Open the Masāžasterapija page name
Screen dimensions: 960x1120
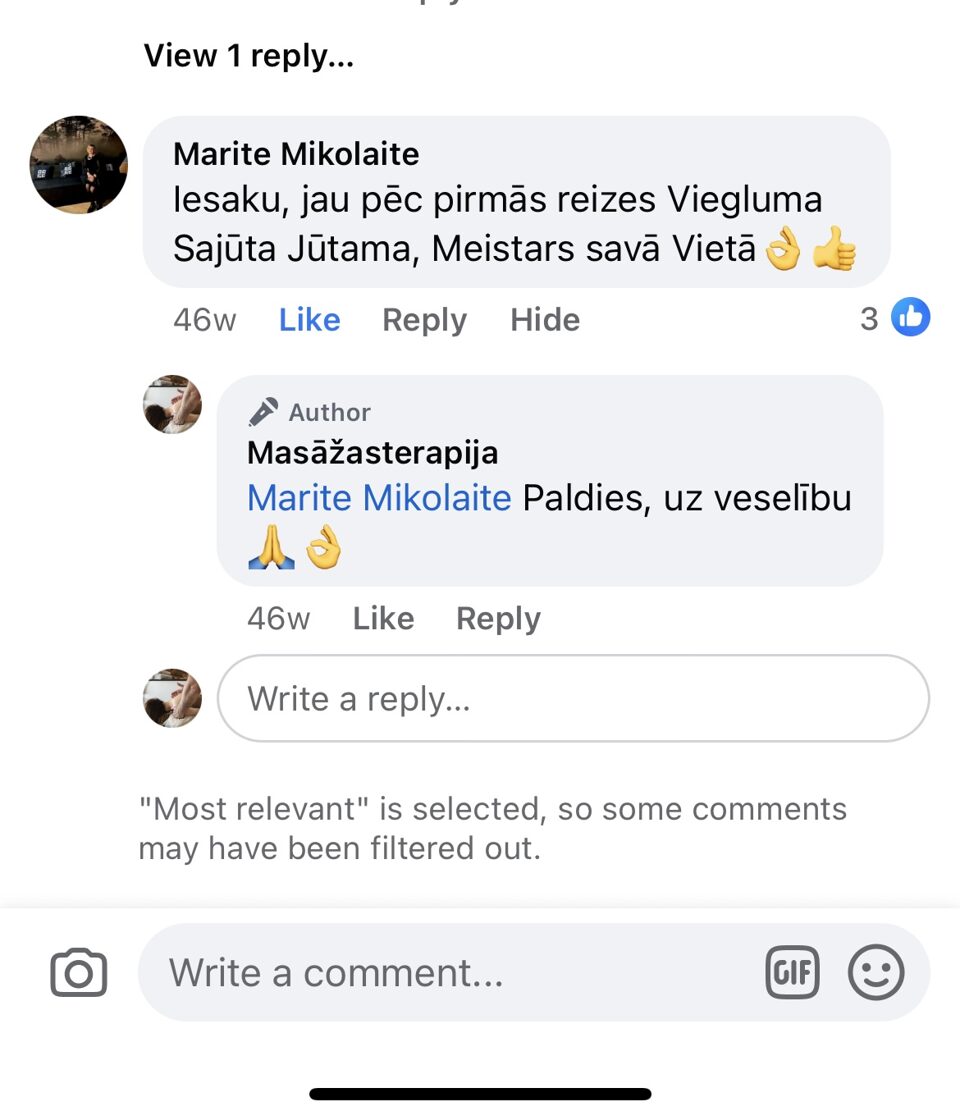click(372, 453)
